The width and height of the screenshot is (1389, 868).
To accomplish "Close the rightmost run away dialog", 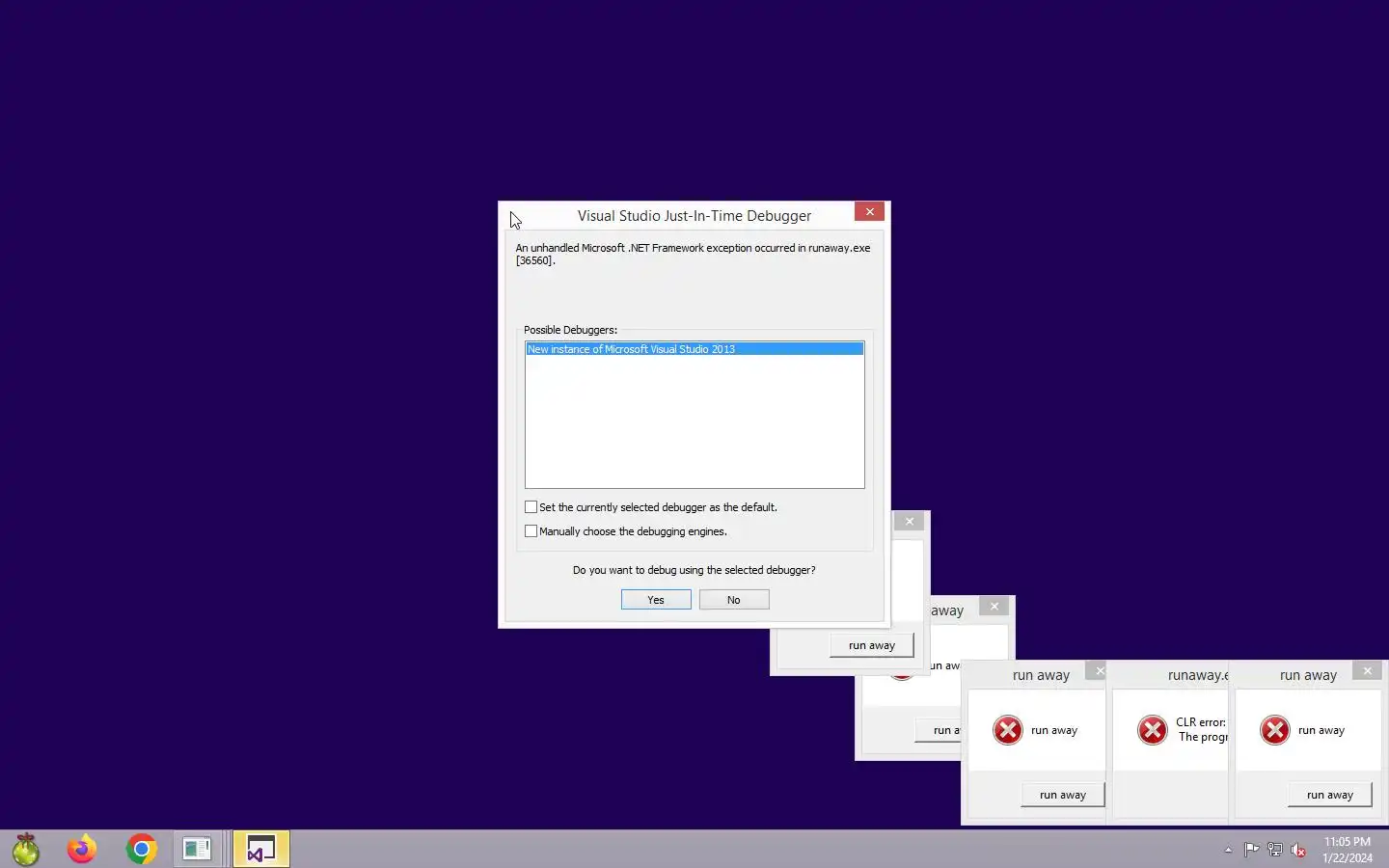I will (1367, 671).
